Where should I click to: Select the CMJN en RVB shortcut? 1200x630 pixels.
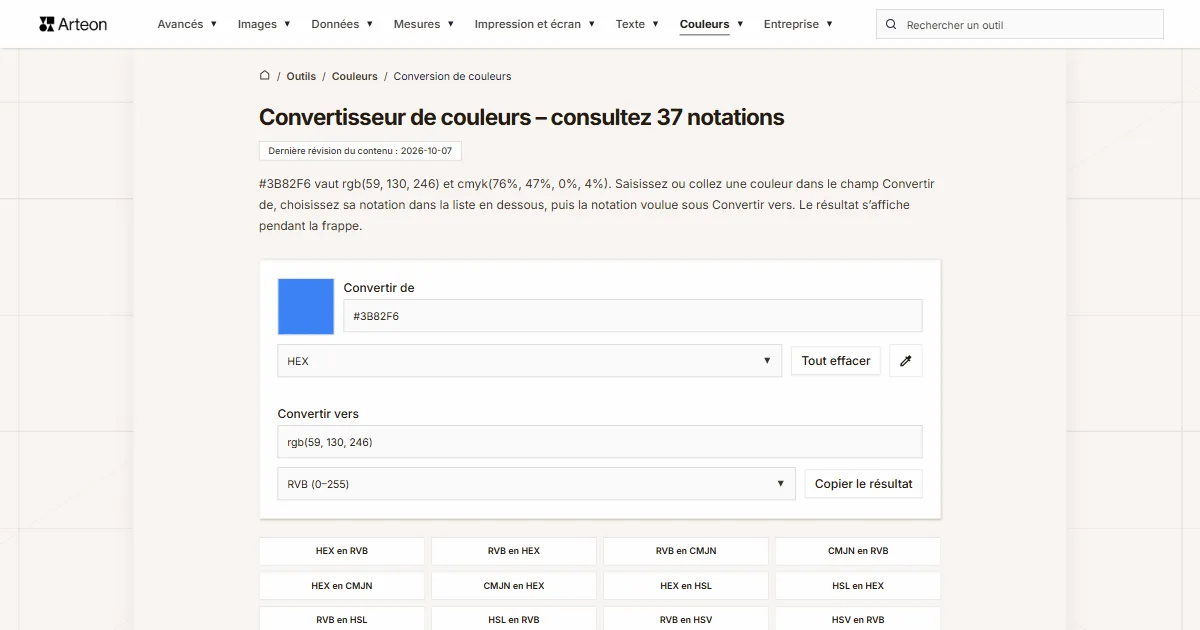tap(858, 551)
